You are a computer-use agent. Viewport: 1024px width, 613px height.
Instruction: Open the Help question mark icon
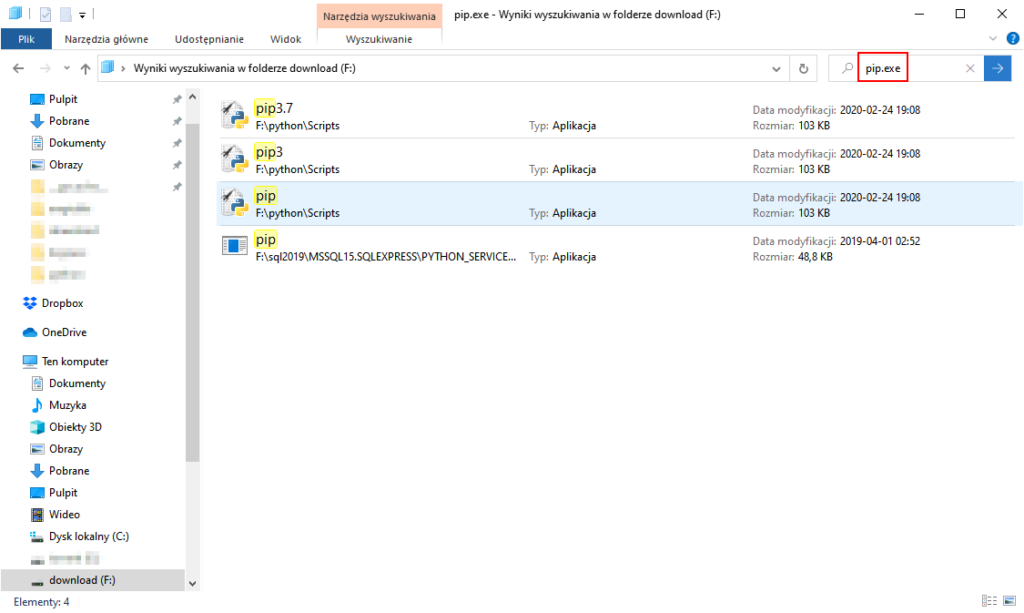click(1012, 38)
